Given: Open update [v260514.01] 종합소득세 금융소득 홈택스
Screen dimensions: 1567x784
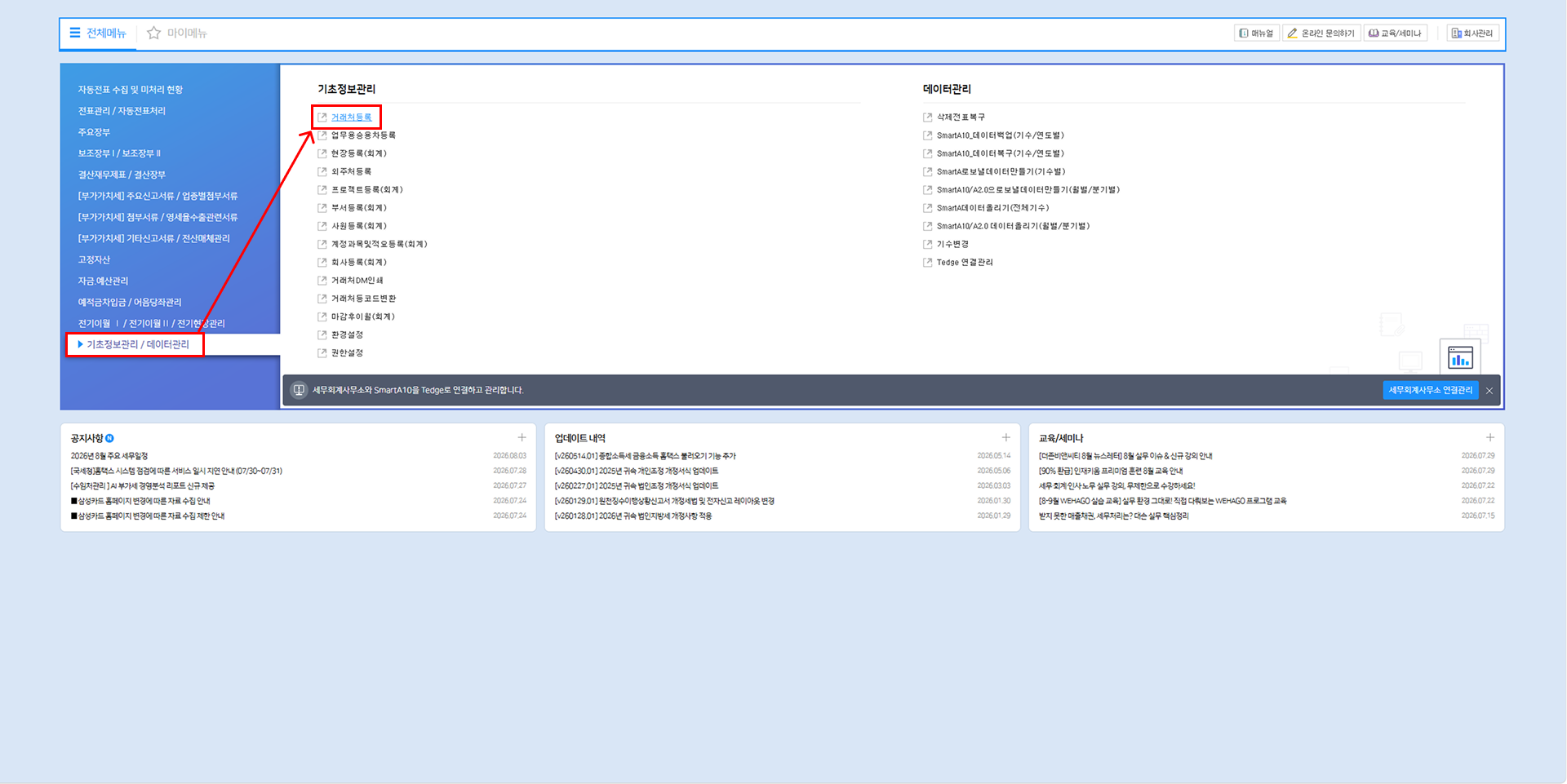Looking at the screenshot, I should click(645, 456).
